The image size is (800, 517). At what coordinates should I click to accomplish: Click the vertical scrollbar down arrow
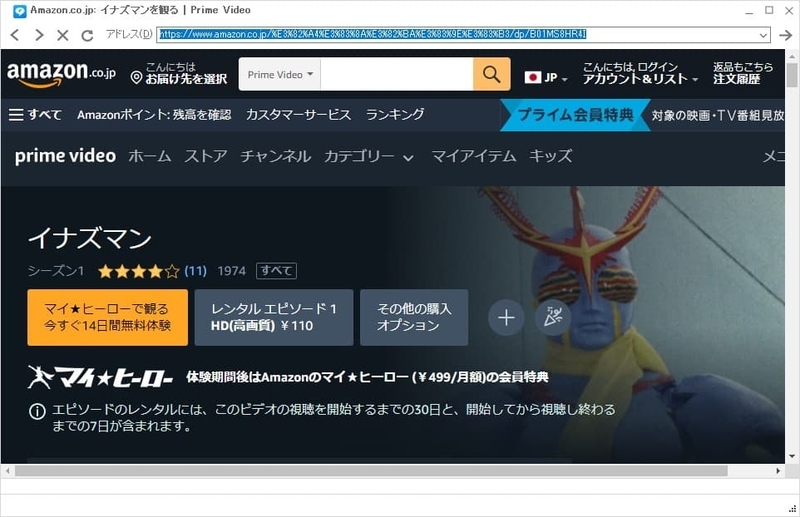pos(792,456)
